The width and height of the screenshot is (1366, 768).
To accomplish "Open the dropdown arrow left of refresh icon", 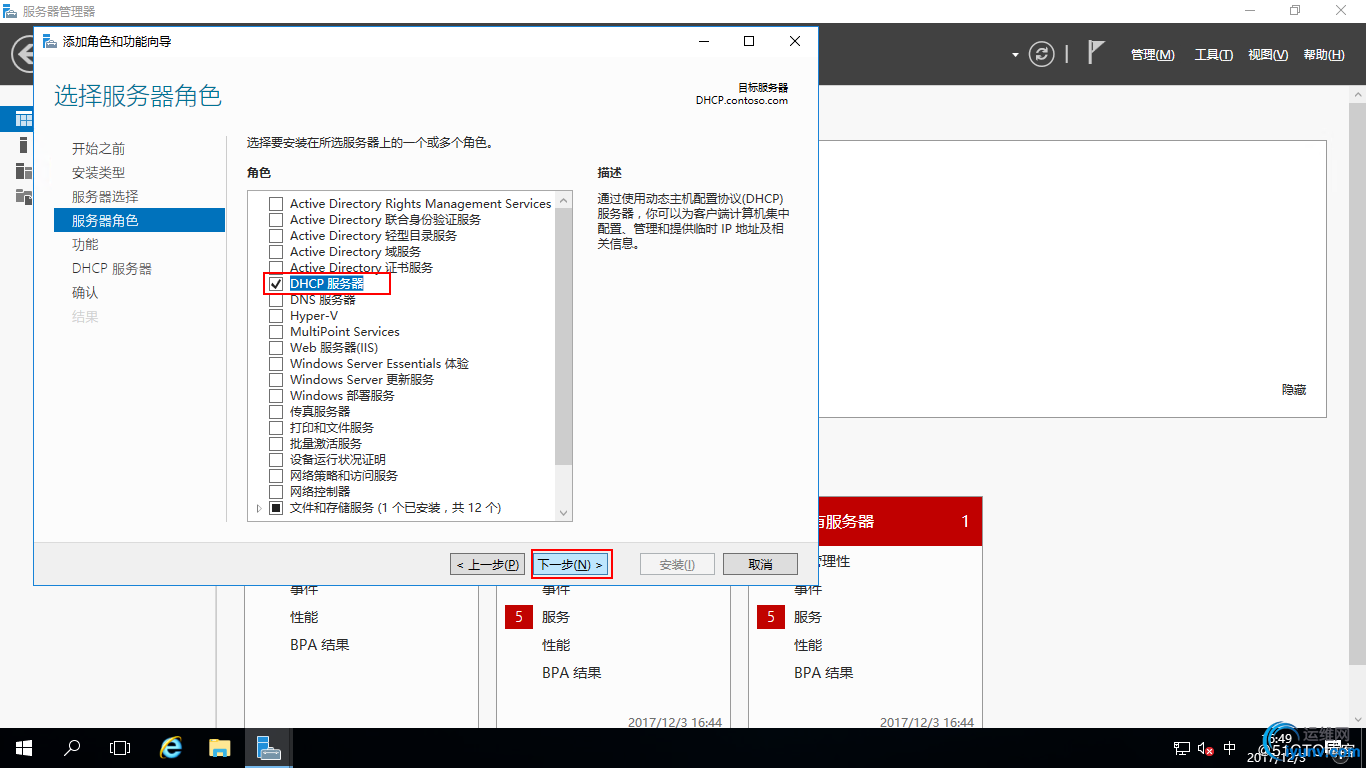I will tap(1015, 54).
